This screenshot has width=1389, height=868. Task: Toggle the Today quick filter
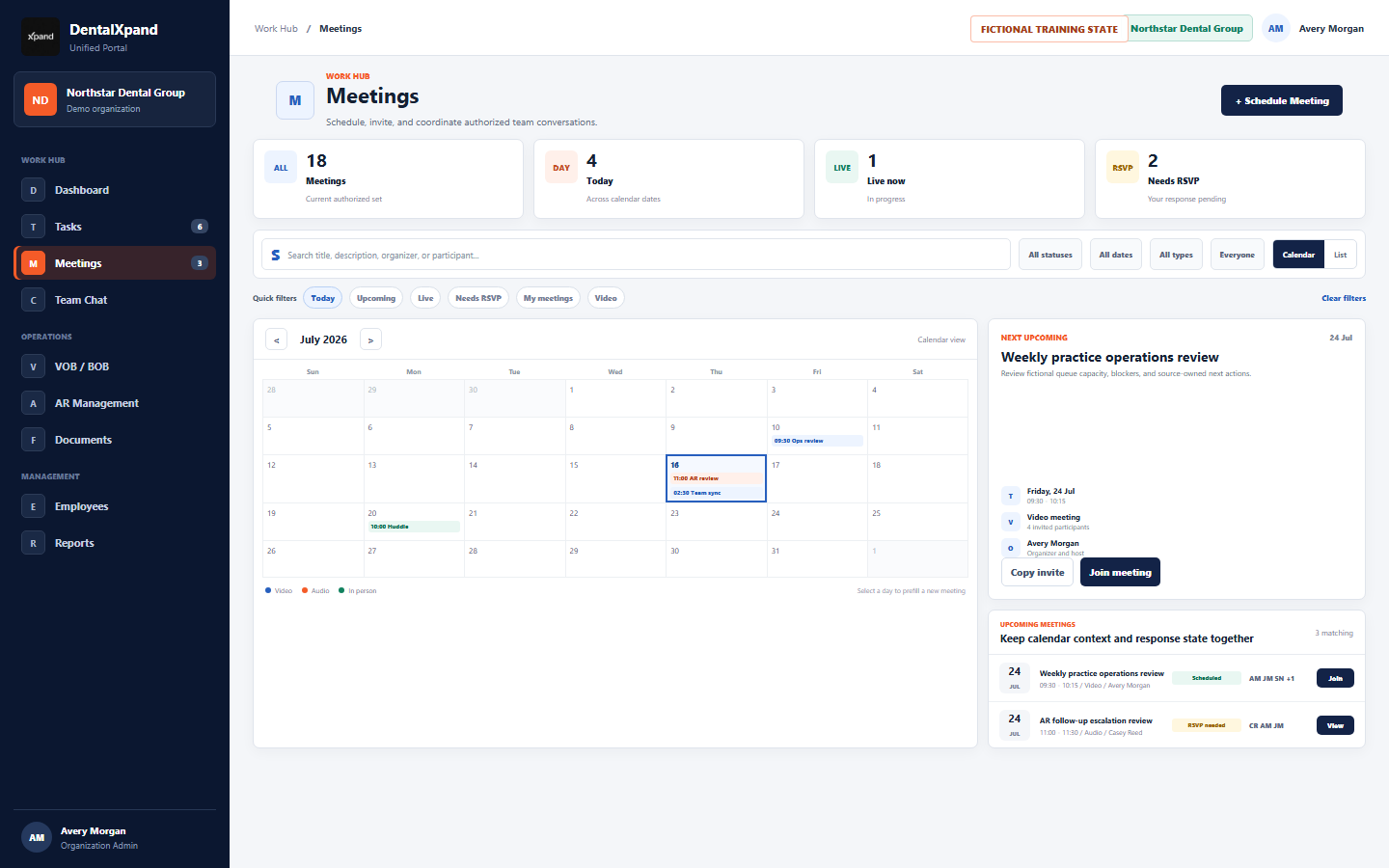[x=323, y=298]
